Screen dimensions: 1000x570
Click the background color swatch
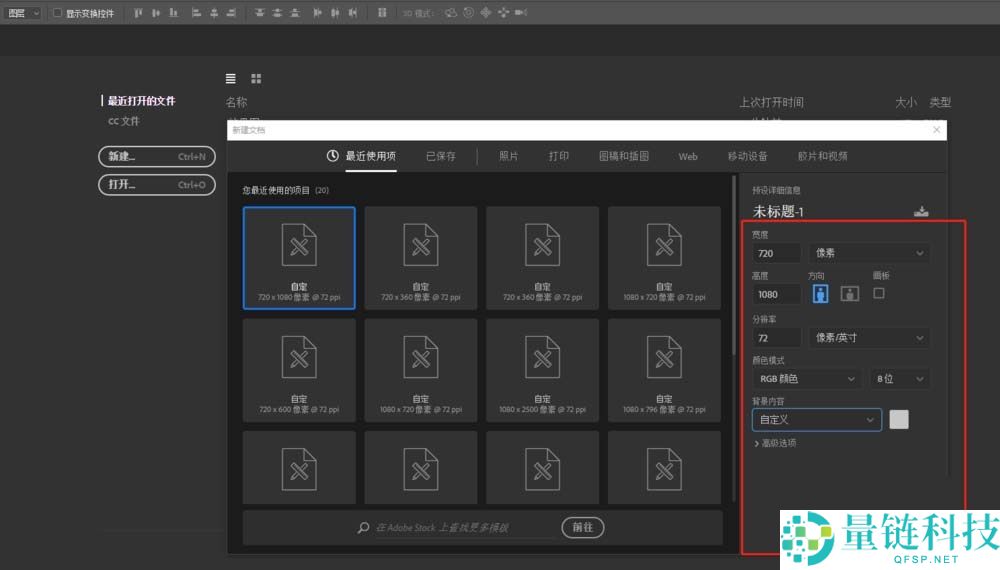click(x=899, y=420)
